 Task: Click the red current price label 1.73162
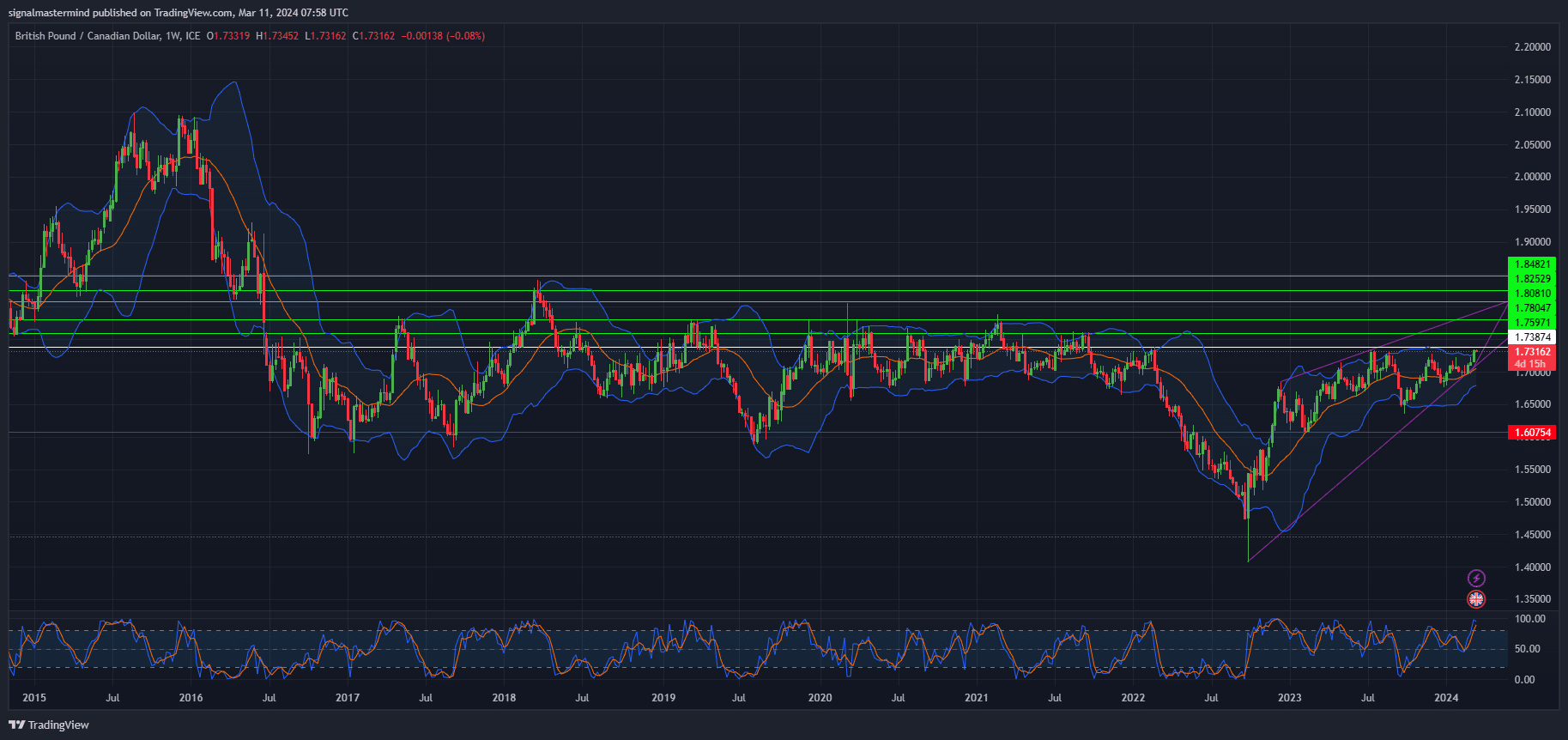(x=1532, y=352)
